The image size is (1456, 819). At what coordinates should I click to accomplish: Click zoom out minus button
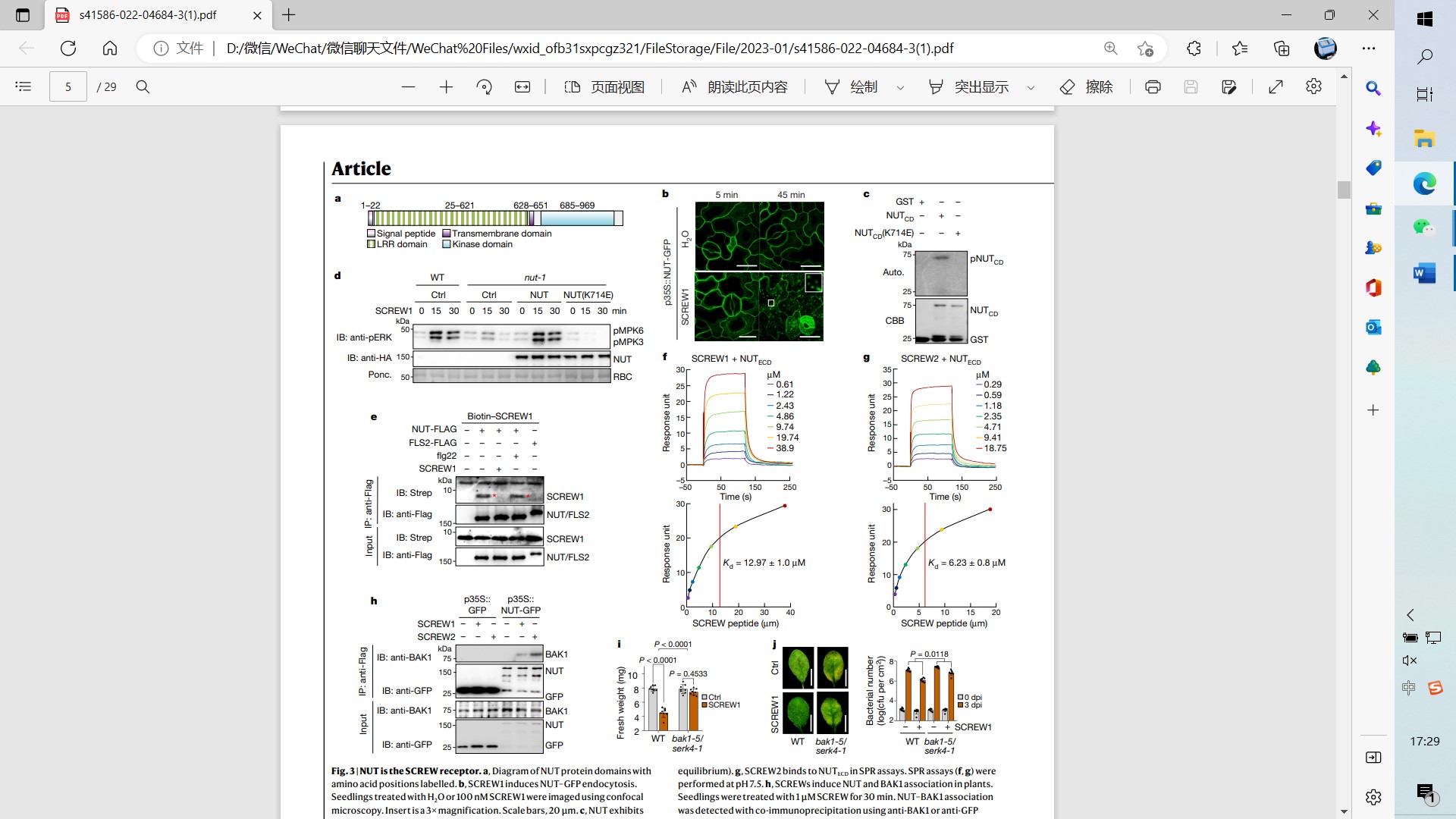click(408, 87)
